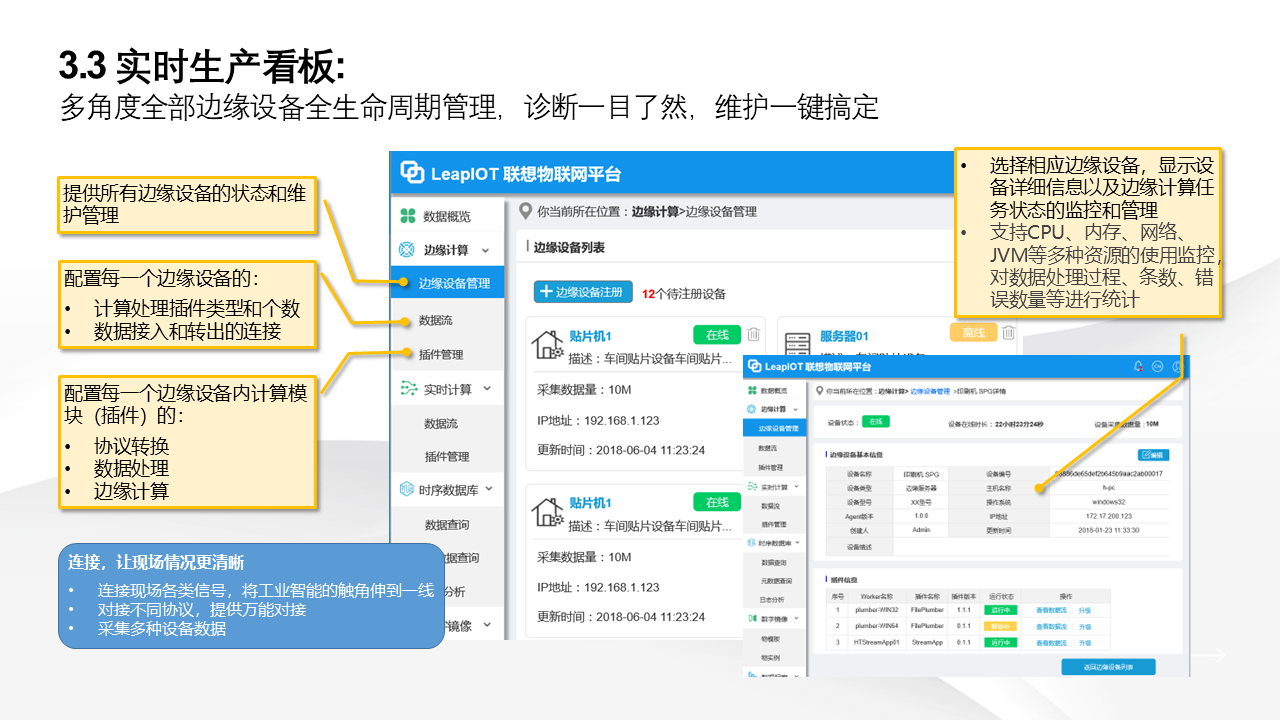Viewport: 1280px width, 720px height.
Task: Click 'HTStreamApp01' worker name cell
Action: (x=879, y=642)
